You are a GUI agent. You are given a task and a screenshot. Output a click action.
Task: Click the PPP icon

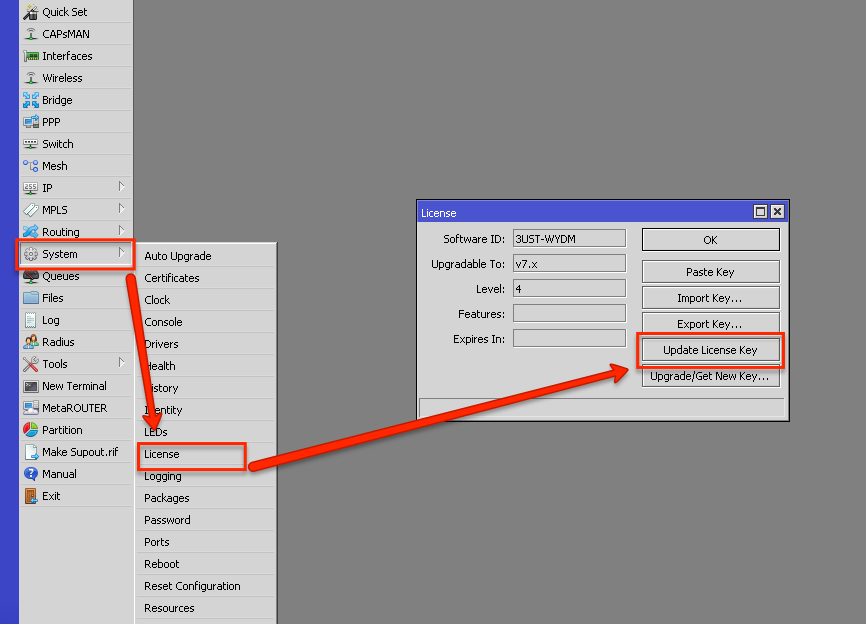31,122
